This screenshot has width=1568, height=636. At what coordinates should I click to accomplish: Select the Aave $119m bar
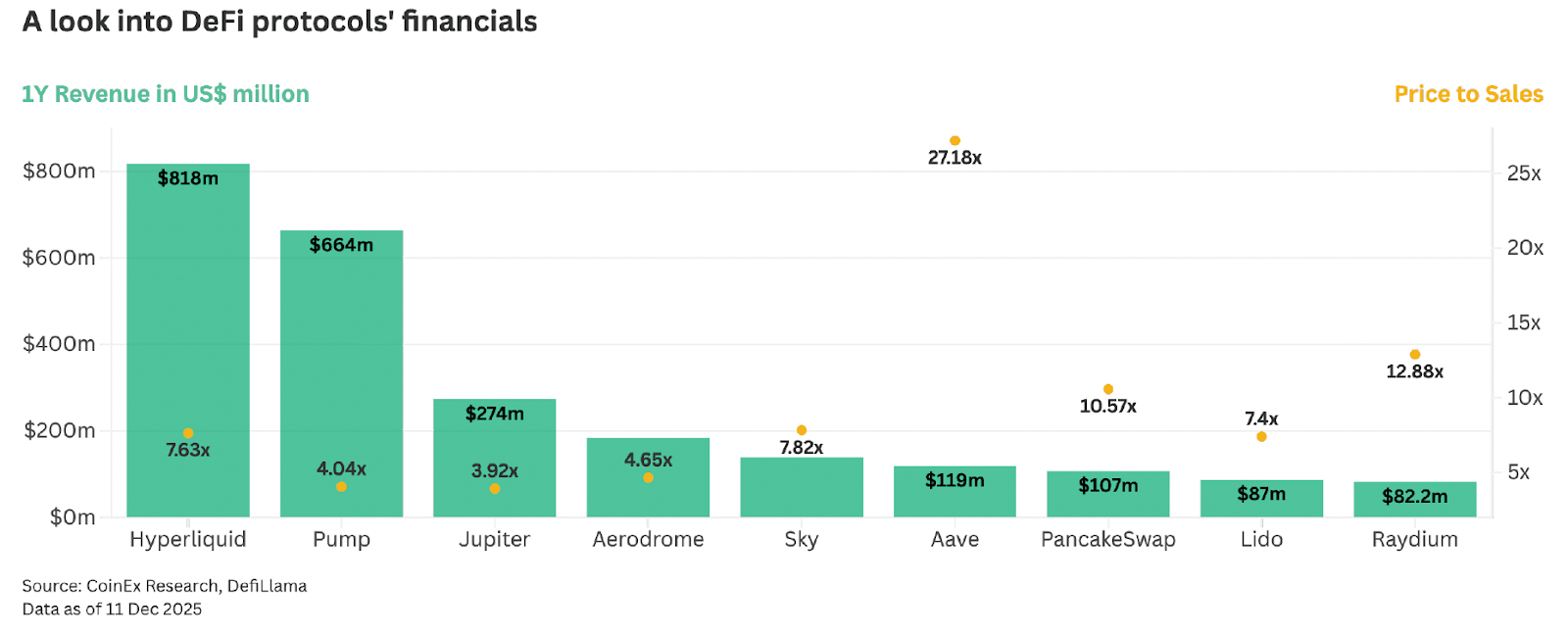pos(955,491)
